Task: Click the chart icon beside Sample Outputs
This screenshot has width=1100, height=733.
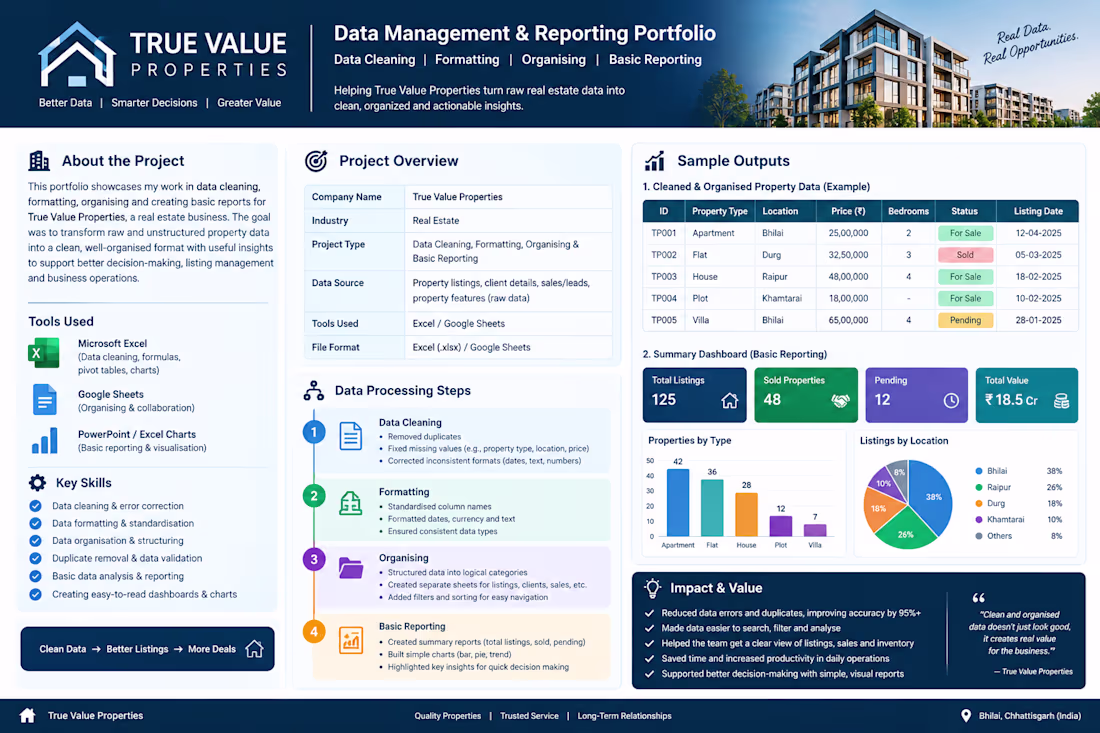Action: (x=655, y=161)
